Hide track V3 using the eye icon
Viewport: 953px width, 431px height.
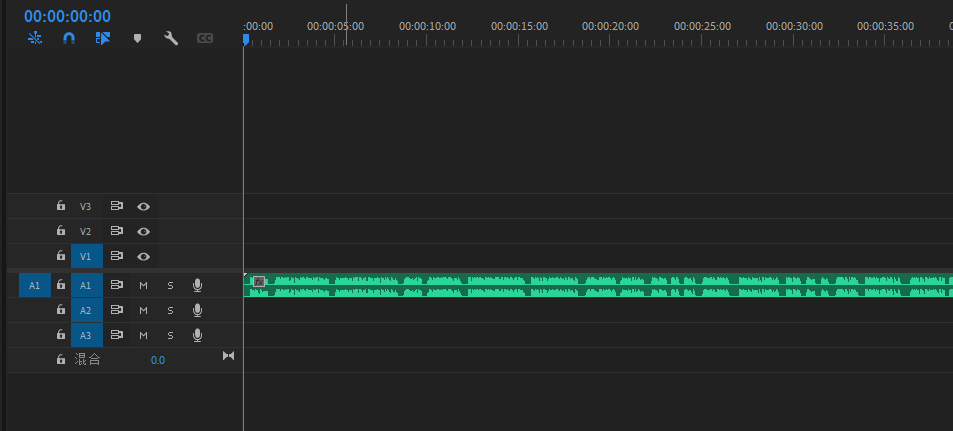144,206
